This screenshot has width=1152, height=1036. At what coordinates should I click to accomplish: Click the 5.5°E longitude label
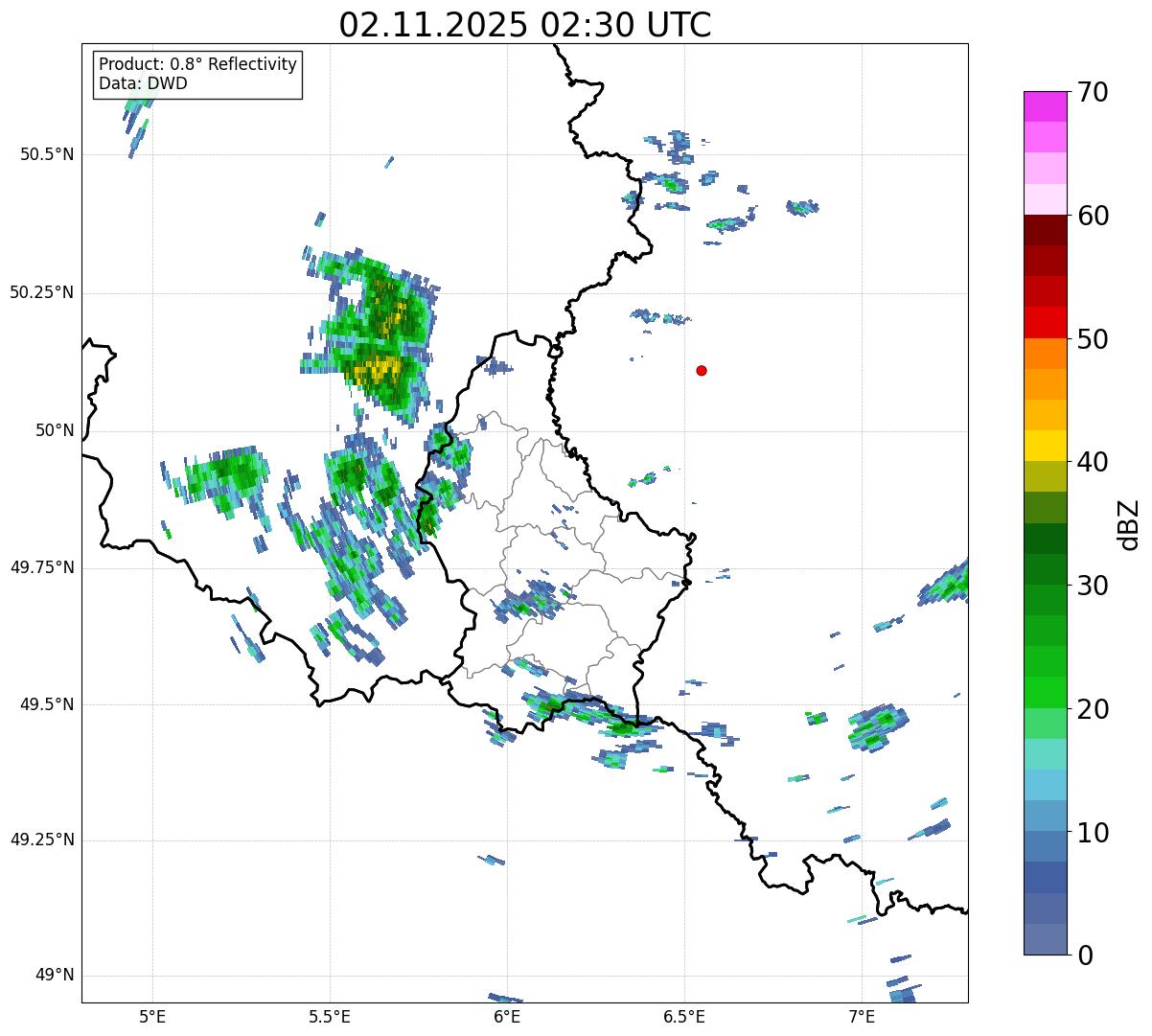click(330, 1017)
